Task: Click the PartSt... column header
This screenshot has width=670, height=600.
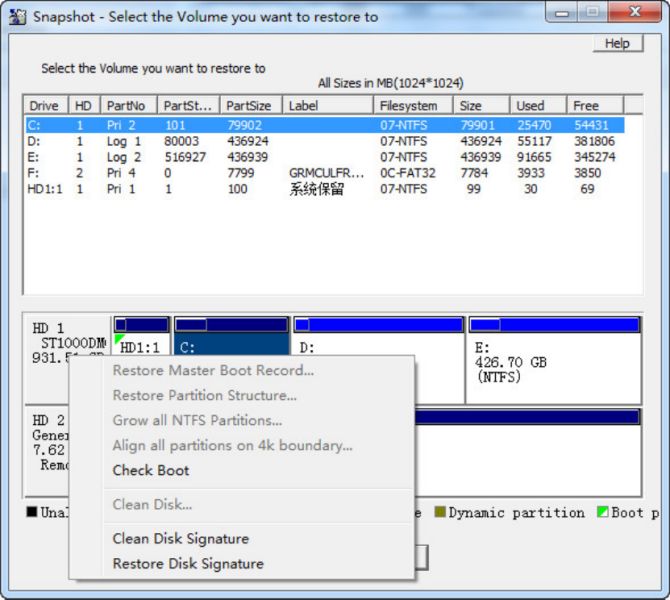Action: [188, 105]
